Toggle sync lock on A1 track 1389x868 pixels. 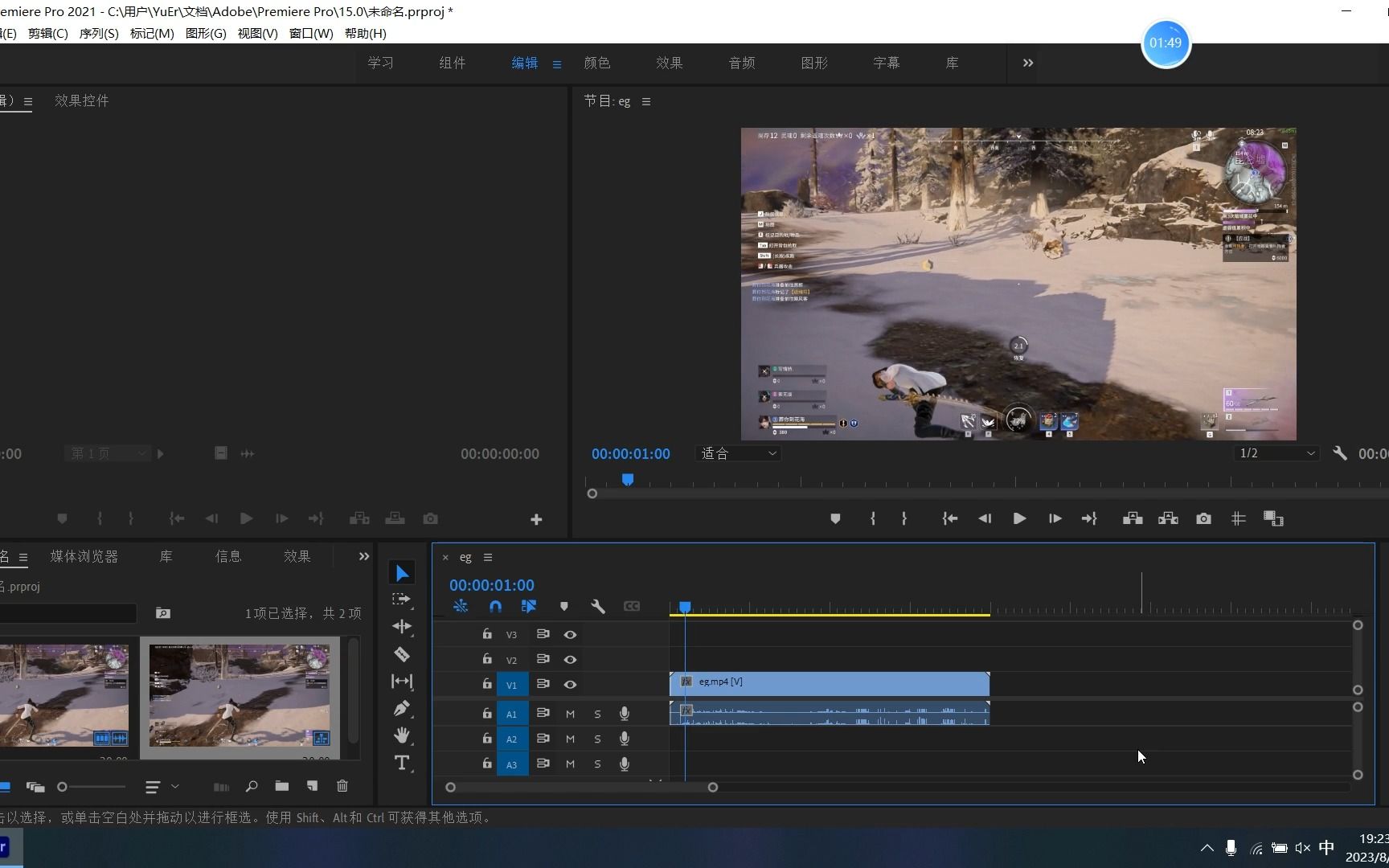(x=543, y=713)
